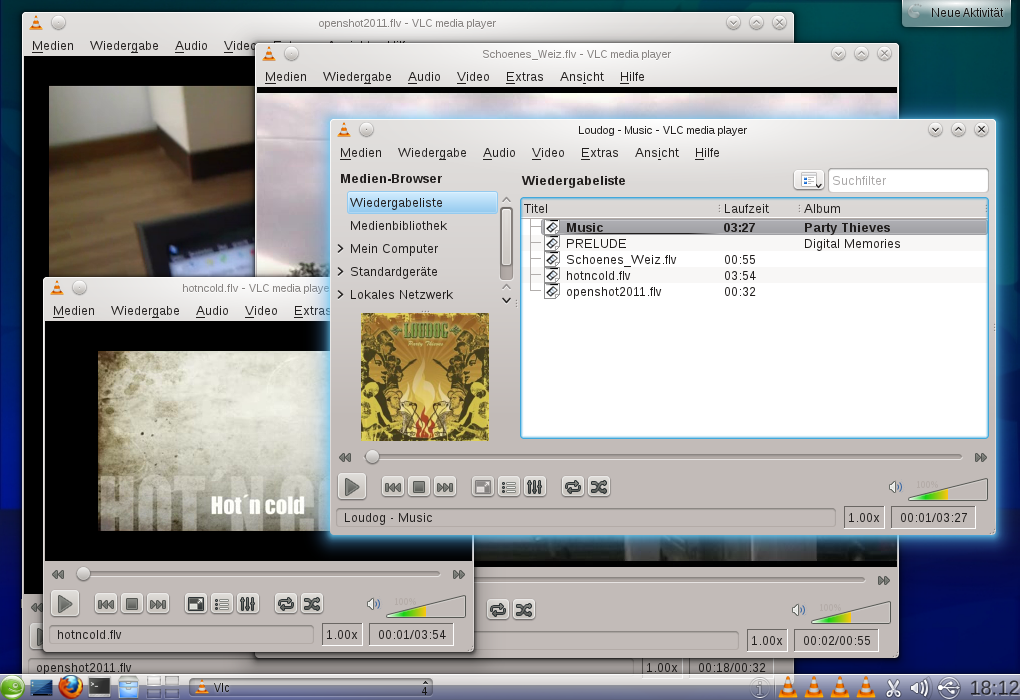Adjust volume slider in Loudog Music window

[948, 489]
